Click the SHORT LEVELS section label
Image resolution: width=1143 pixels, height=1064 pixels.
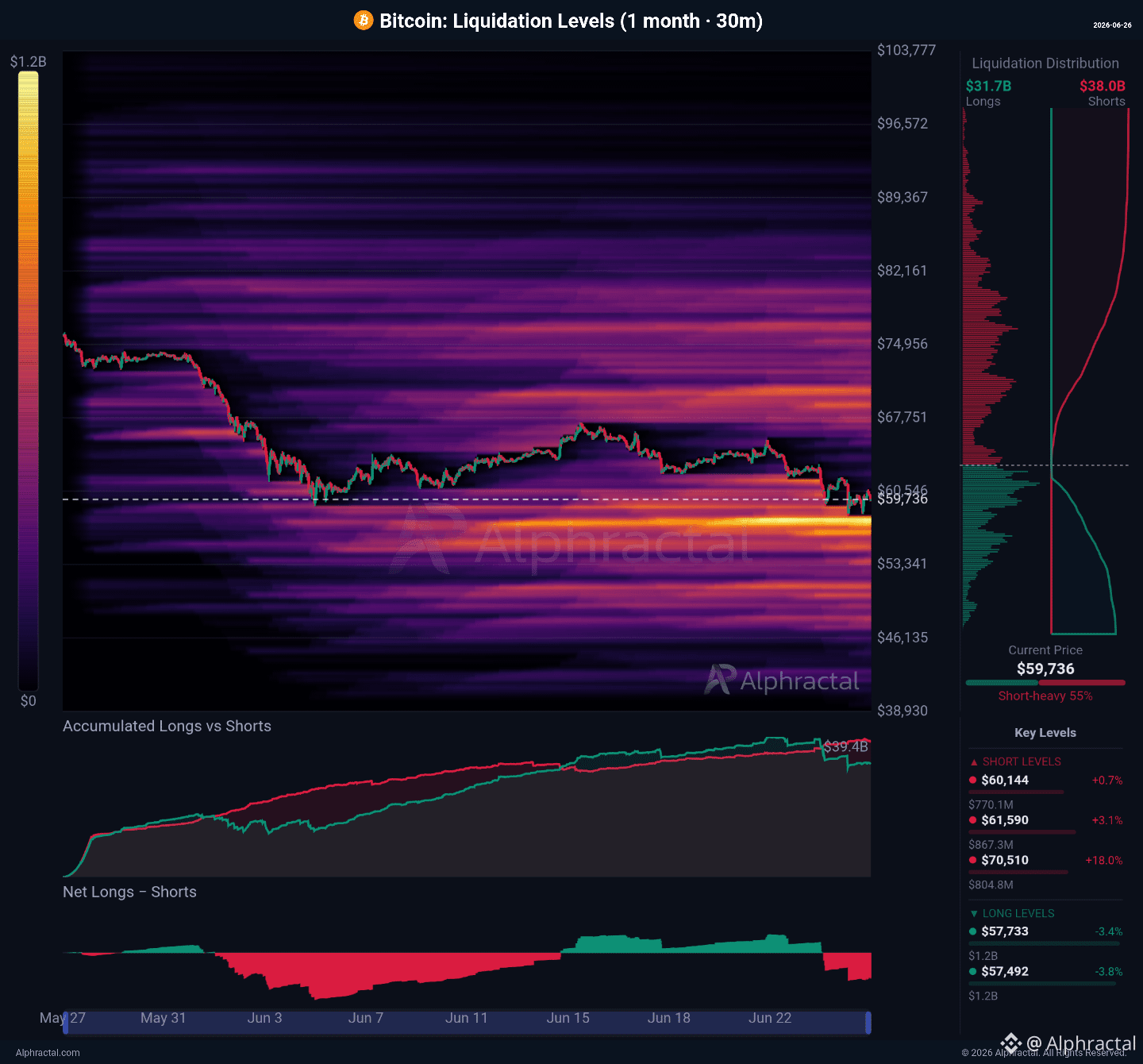[1022, 761]
